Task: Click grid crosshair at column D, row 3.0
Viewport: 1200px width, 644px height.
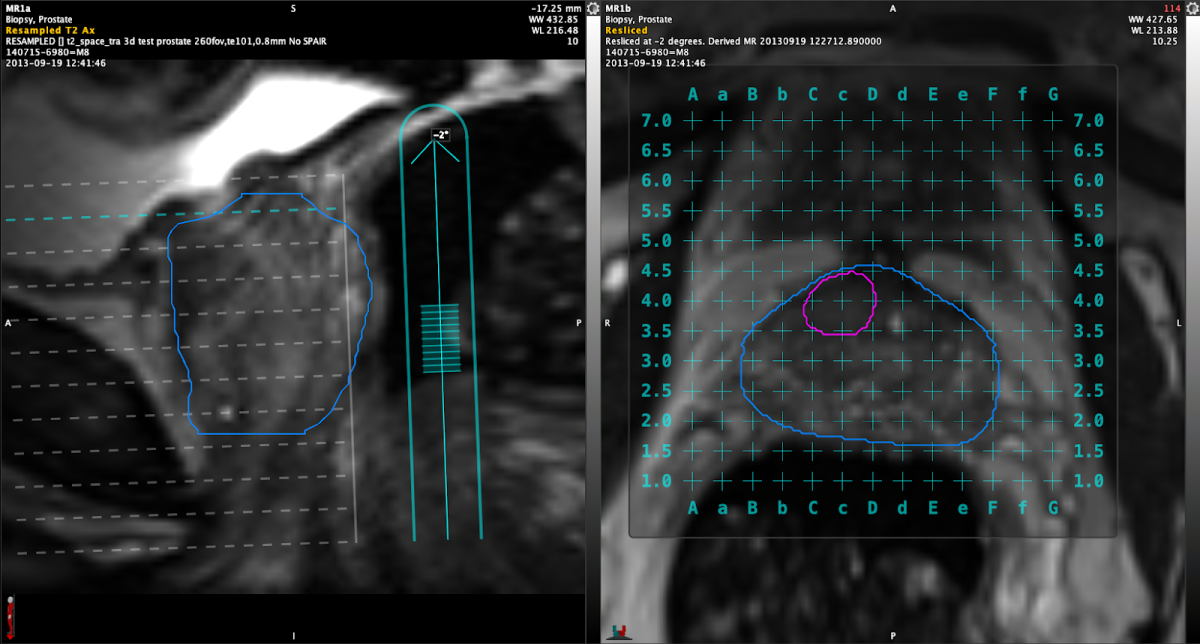Action: [872, 360]
